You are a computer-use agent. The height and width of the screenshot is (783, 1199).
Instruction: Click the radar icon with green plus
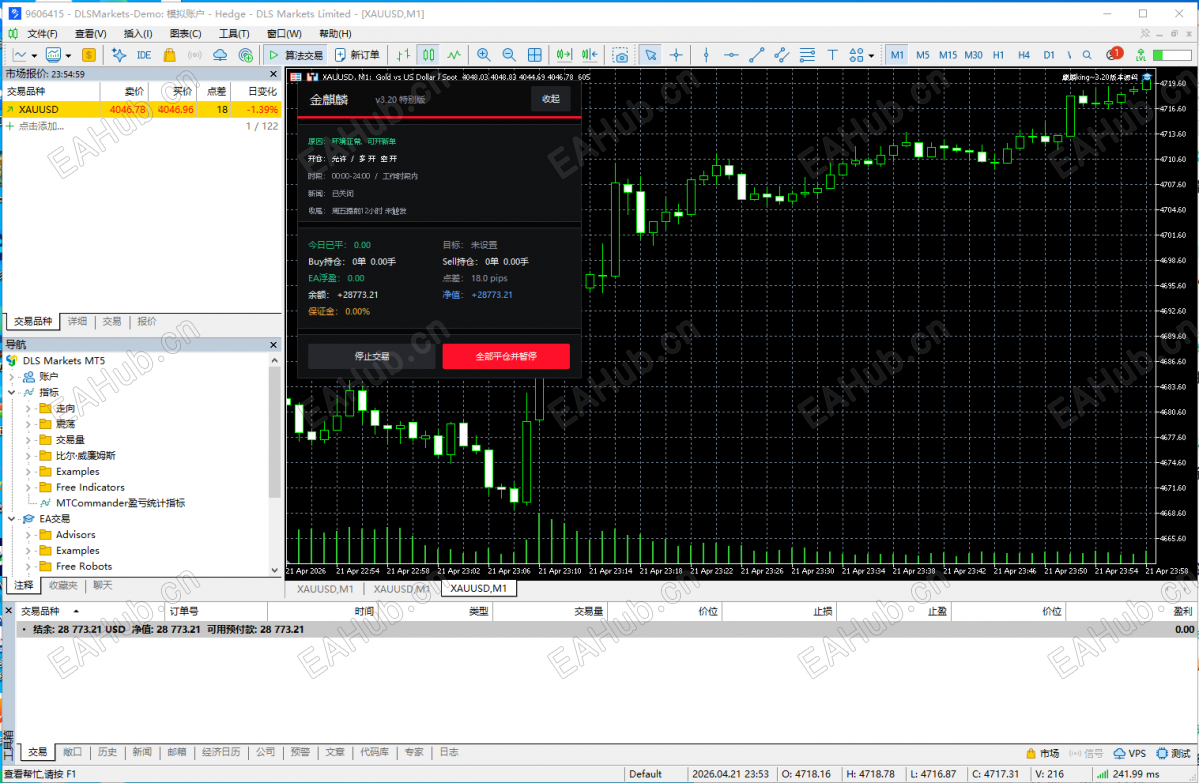(245, 55)
